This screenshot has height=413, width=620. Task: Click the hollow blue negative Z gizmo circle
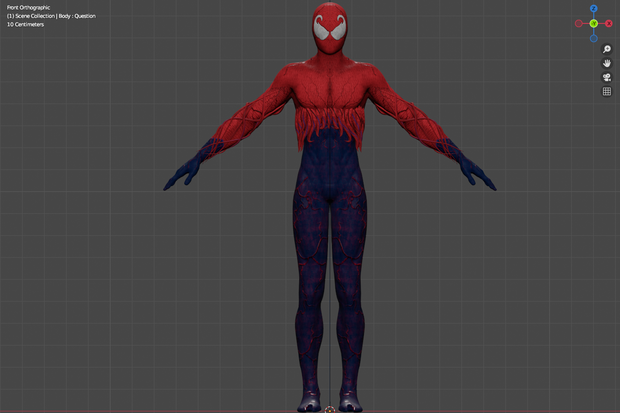594,38
